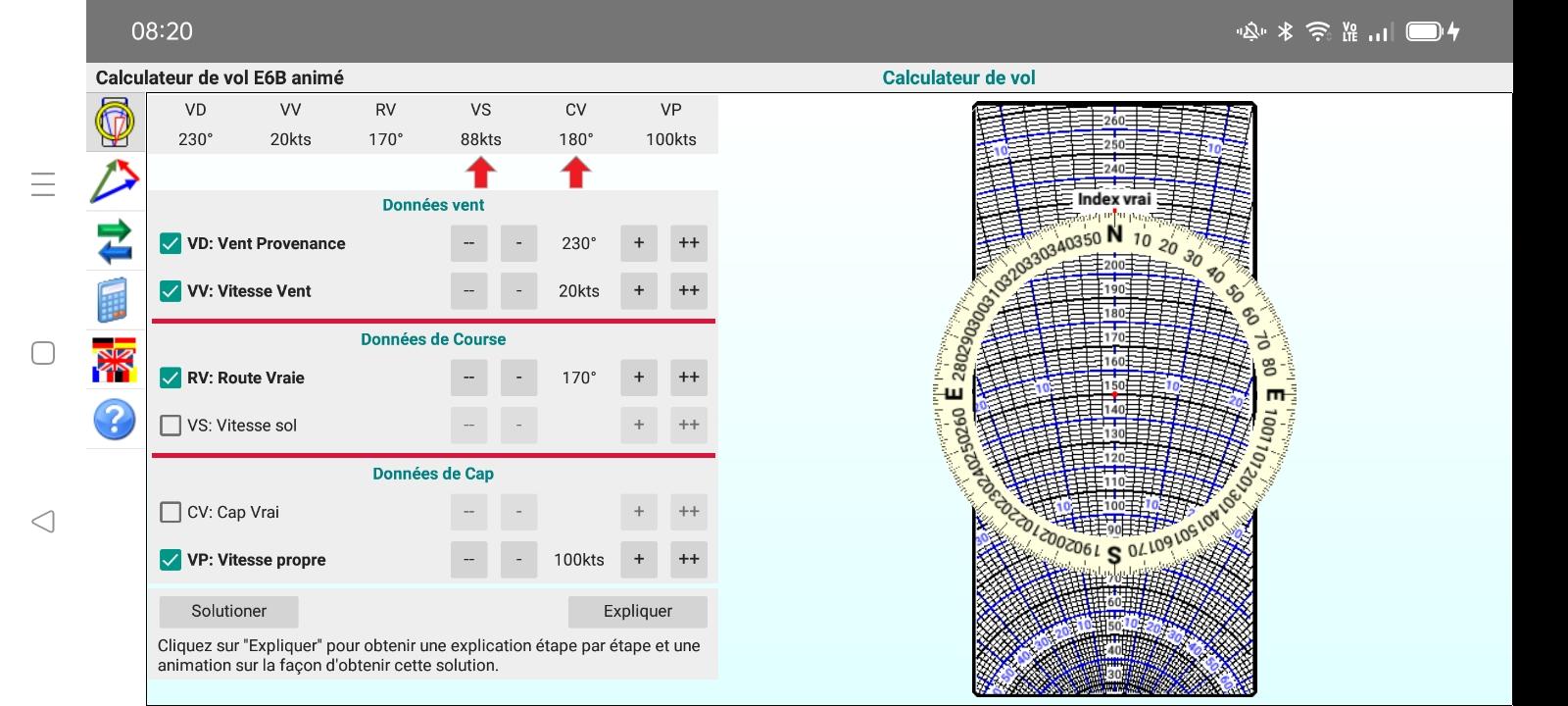Click the Données de Cap section header

pos(433,474)
